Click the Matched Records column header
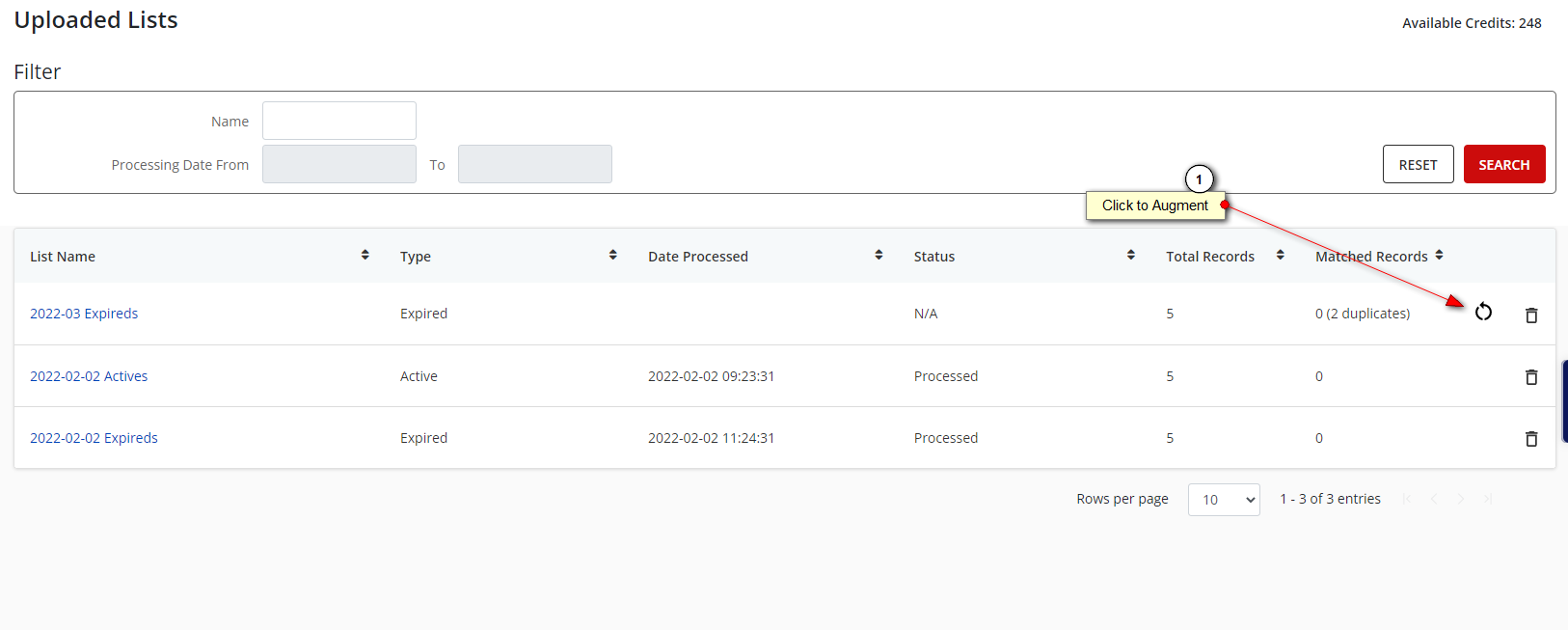This screenshot has width=1568, height=630. coord(1371,257)
